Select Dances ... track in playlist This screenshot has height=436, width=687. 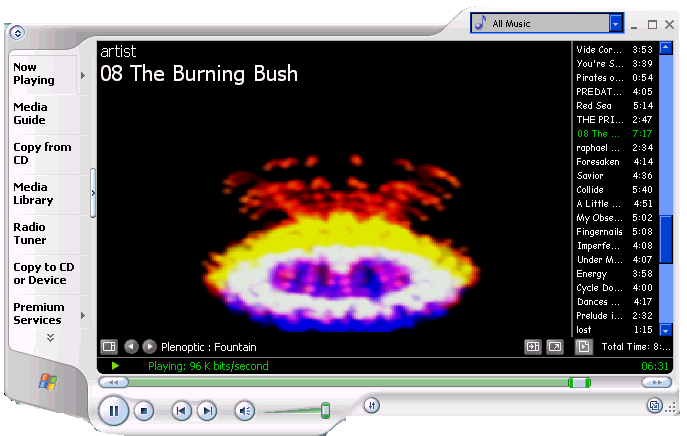click(x=615, y=302)
